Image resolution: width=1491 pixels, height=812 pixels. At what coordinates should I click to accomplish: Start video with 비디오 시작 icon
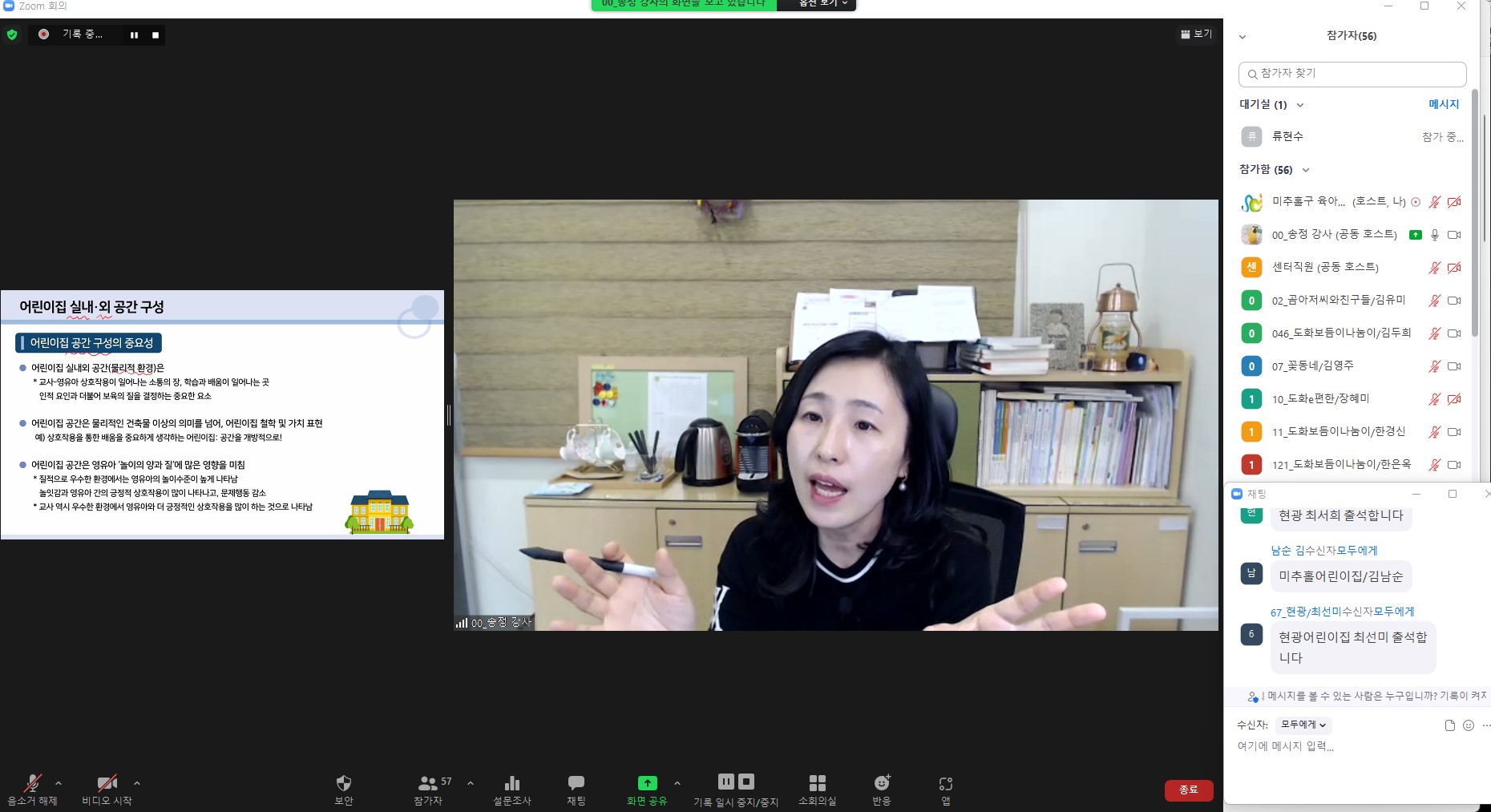107,783
